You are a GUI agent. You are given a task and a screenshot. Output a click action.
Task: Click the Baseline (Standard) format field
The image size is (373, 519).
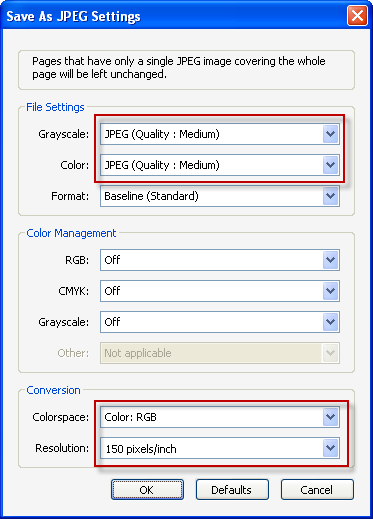[220, 196]
